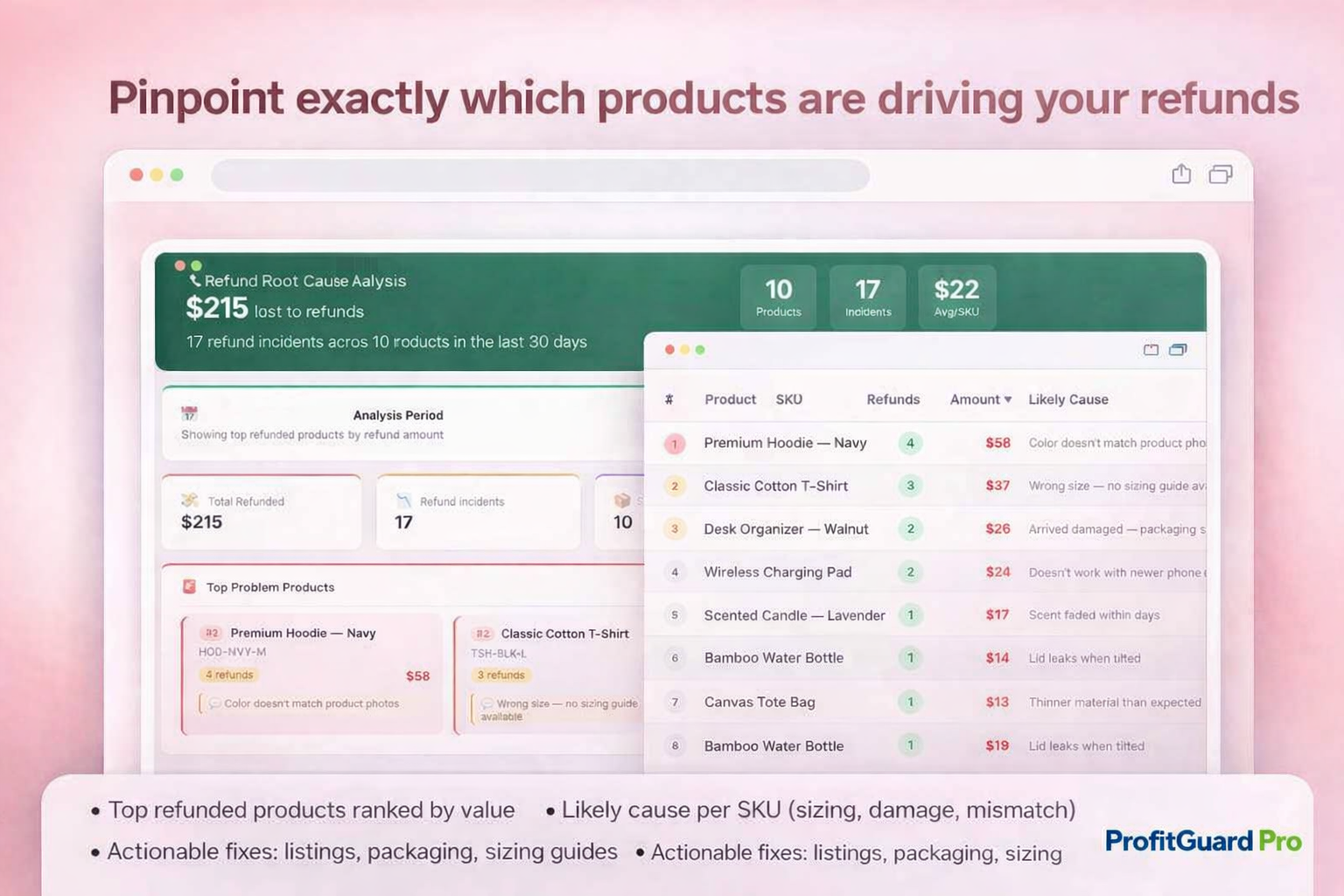Click rank badge 1 for Premium Hoodie

click(x=674, y=444)
